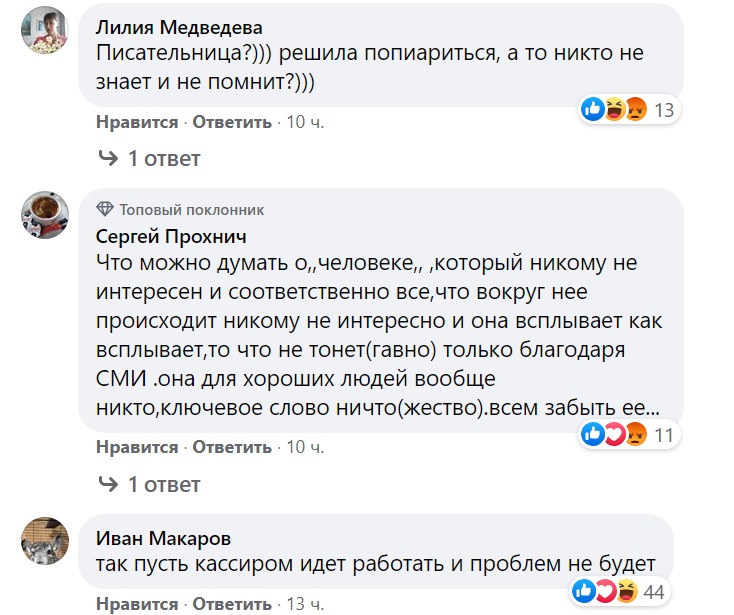Screen dimensions: 734x615
Task: Expand the 1 reply under Лилия Медведева's comment
Action: coord(149,158)
